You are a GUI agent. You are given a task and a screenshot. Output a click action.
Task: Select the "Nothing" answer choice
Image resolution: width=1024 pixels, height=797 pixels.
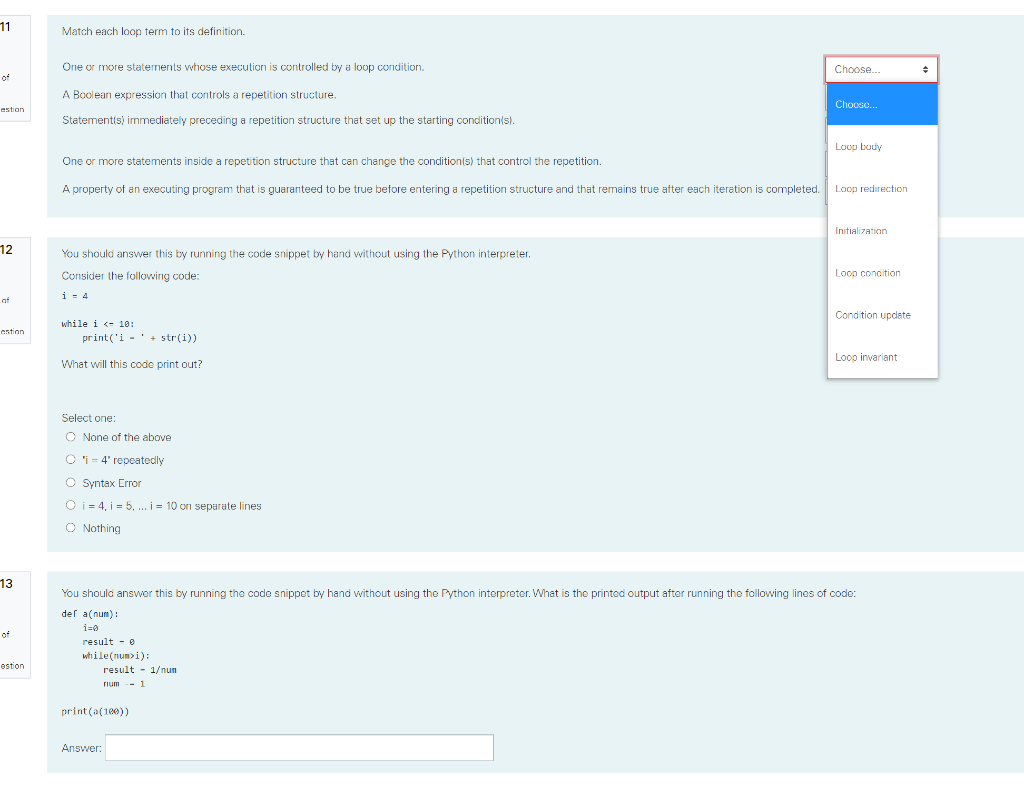point(71,528)
